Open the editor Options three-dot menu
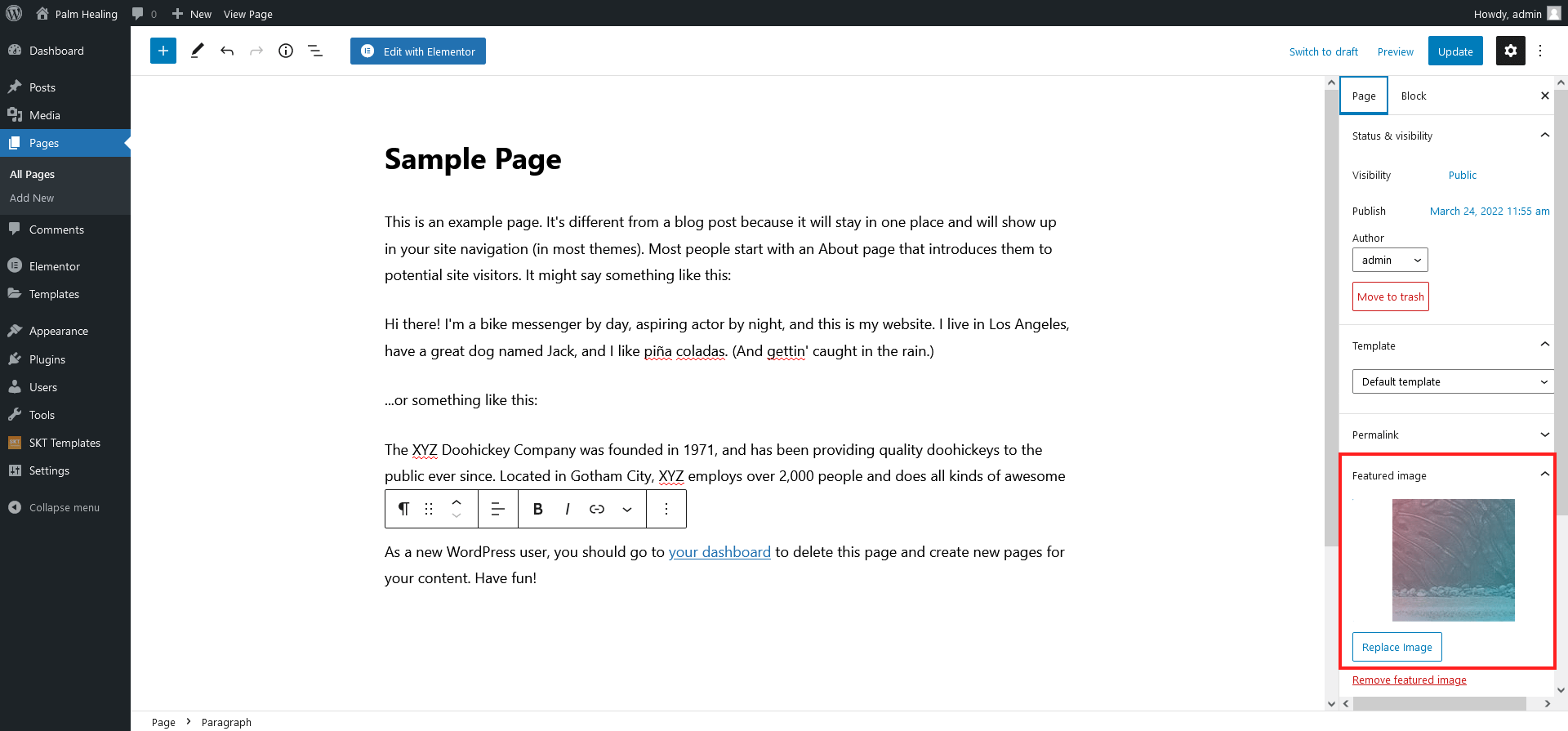1568x731 pixels. click(1540, 51)
